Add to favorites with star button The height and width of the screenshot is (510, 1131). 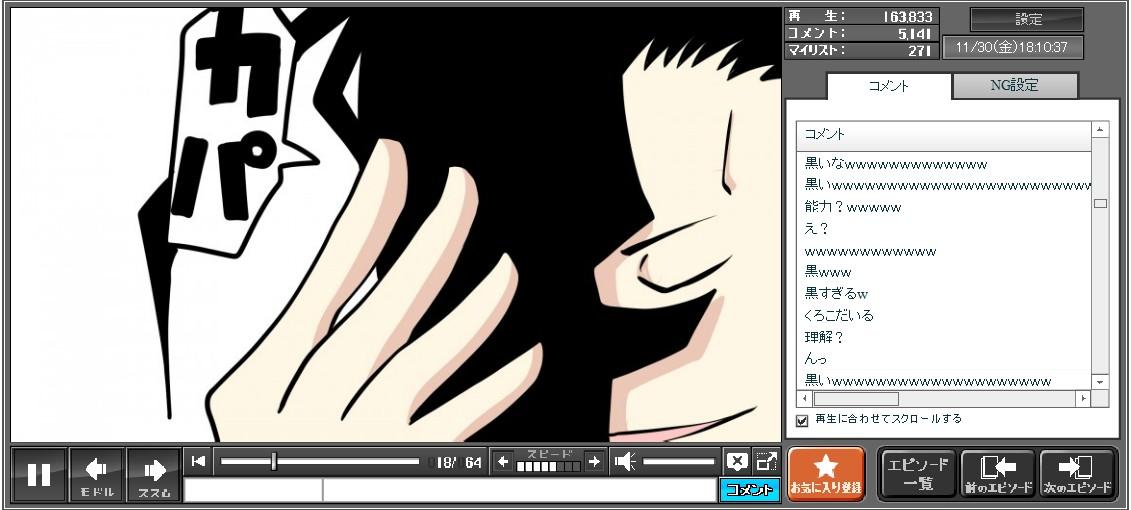tap(826, 474)
